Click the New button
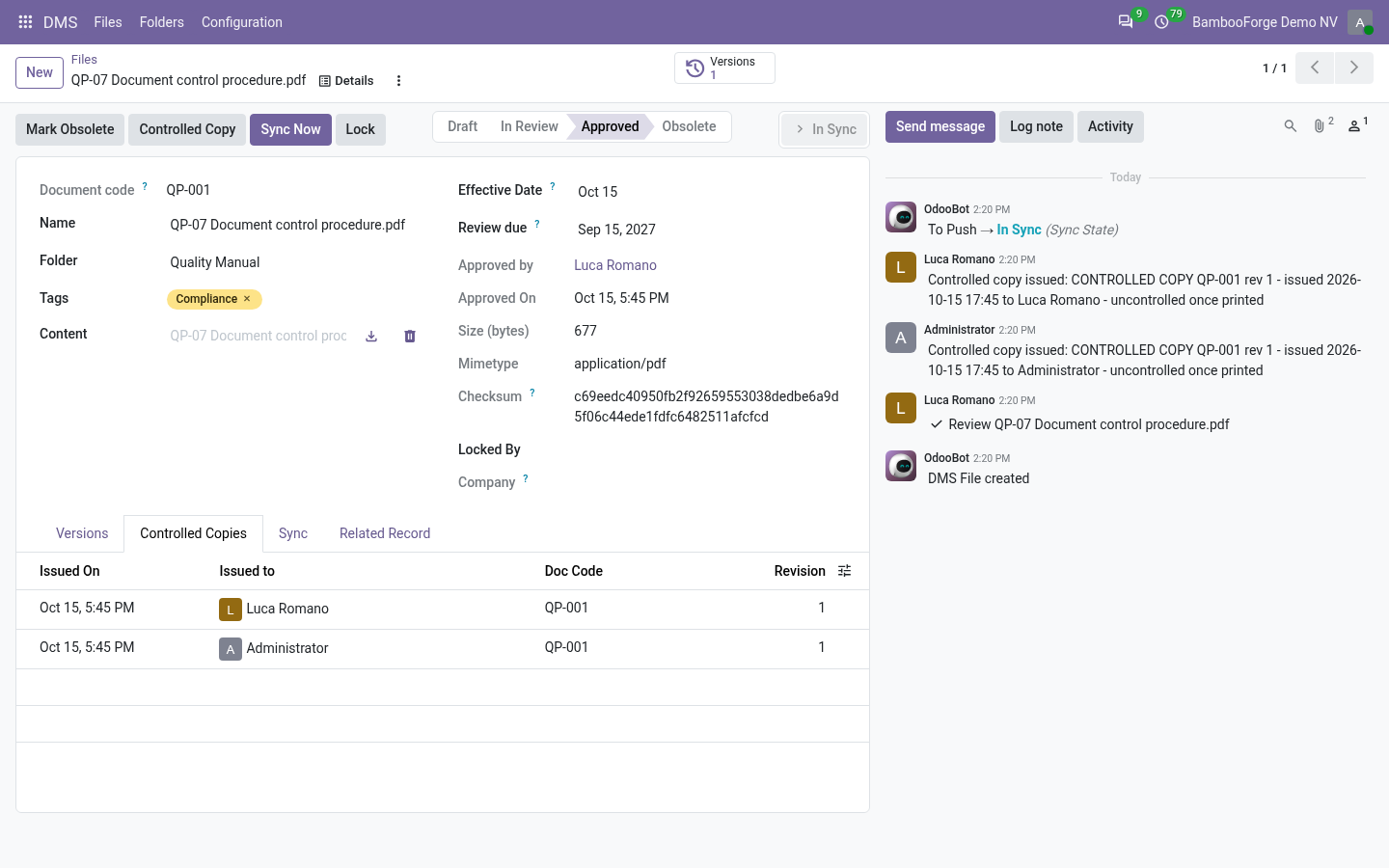The width and height of the screenshot is (1389, 868). 40,72
